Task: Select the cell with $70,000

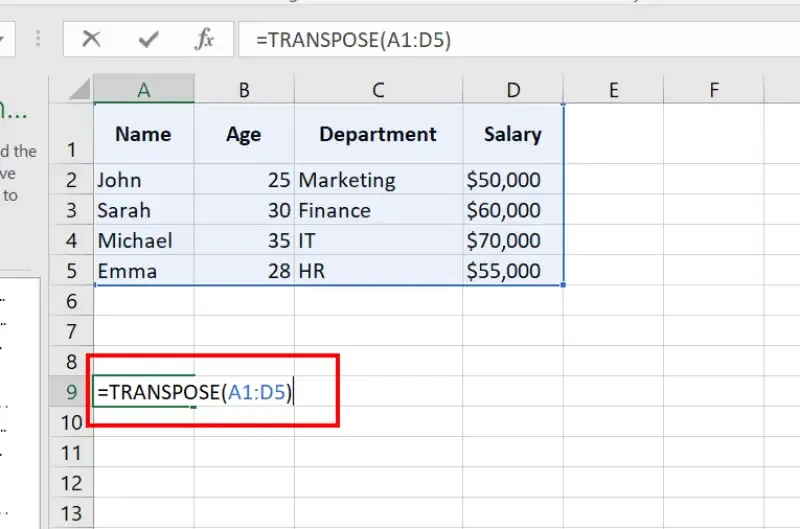Action: pos(513,240)
